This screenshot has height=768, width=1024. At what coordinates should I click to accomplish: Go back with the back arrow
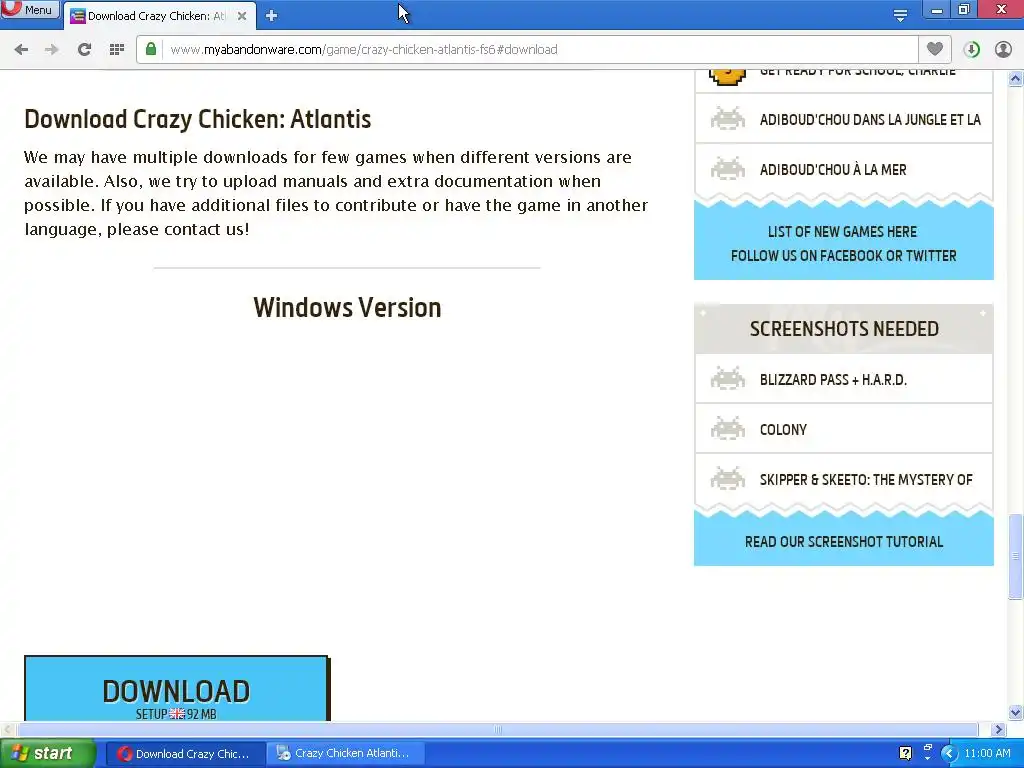[x=21, y=50]
